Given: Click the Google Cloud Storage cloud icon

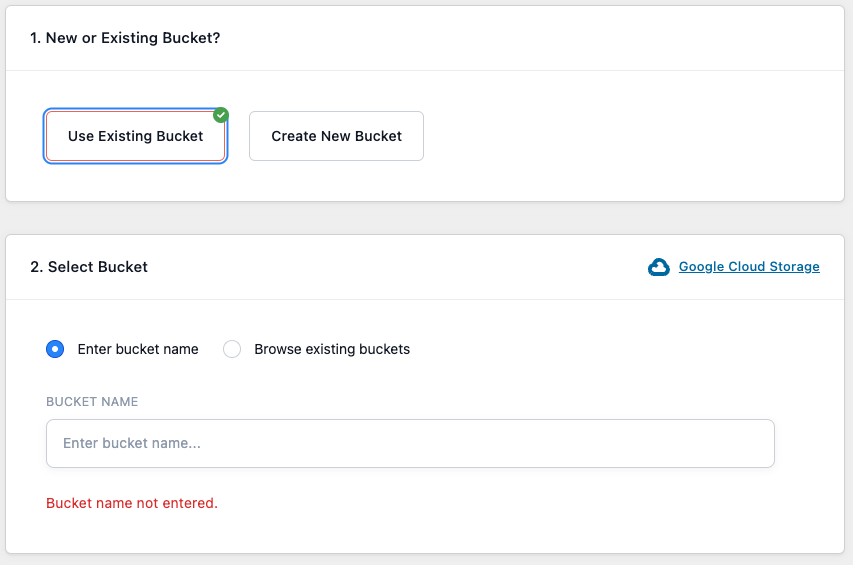Looking at the screenshot, I should [x=658, y=267].
